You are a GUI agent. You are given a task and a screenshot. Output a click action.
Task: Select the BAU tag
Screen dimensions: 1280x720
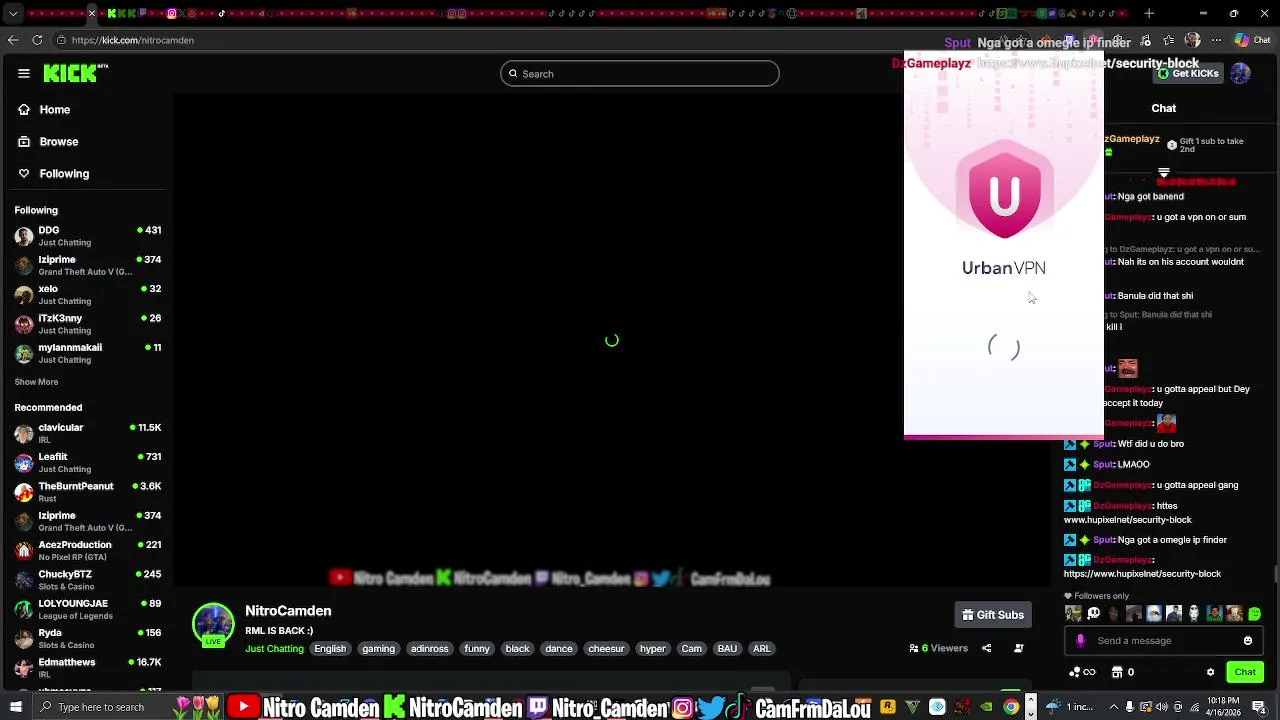(x=727, y=649)
